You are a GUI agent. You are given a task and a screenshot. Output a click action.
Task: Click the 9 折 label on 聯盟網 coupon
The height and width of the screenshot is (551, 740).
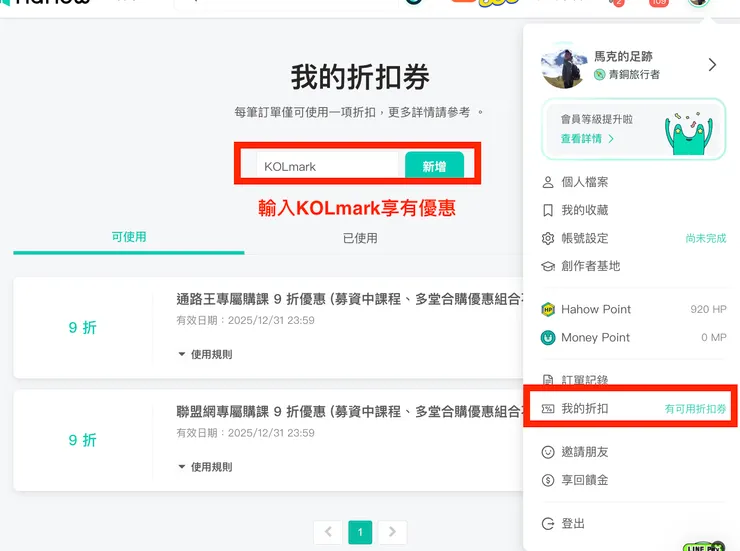tap(83, 440)
